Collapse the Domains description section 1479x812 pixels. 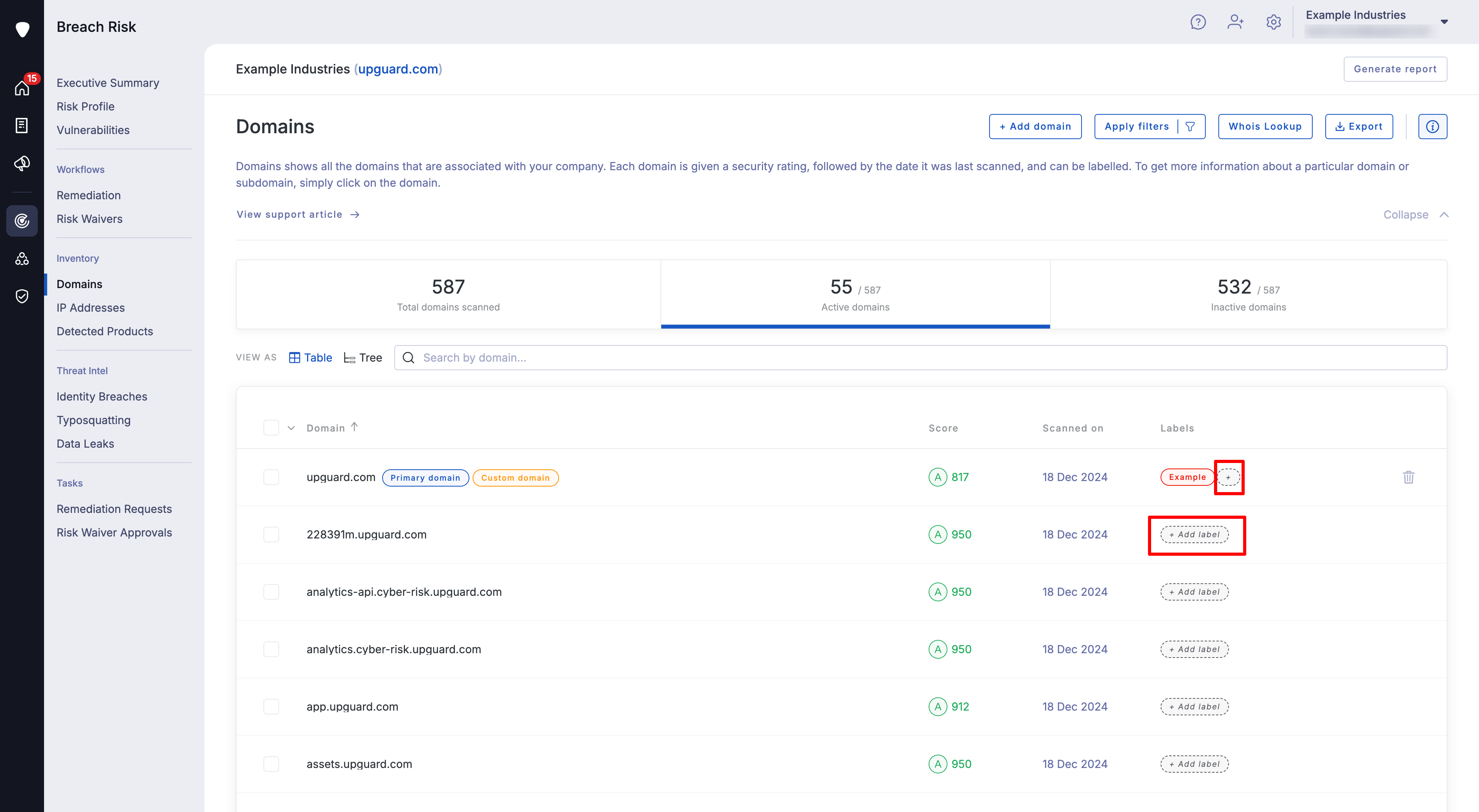tap(1415, 215)
